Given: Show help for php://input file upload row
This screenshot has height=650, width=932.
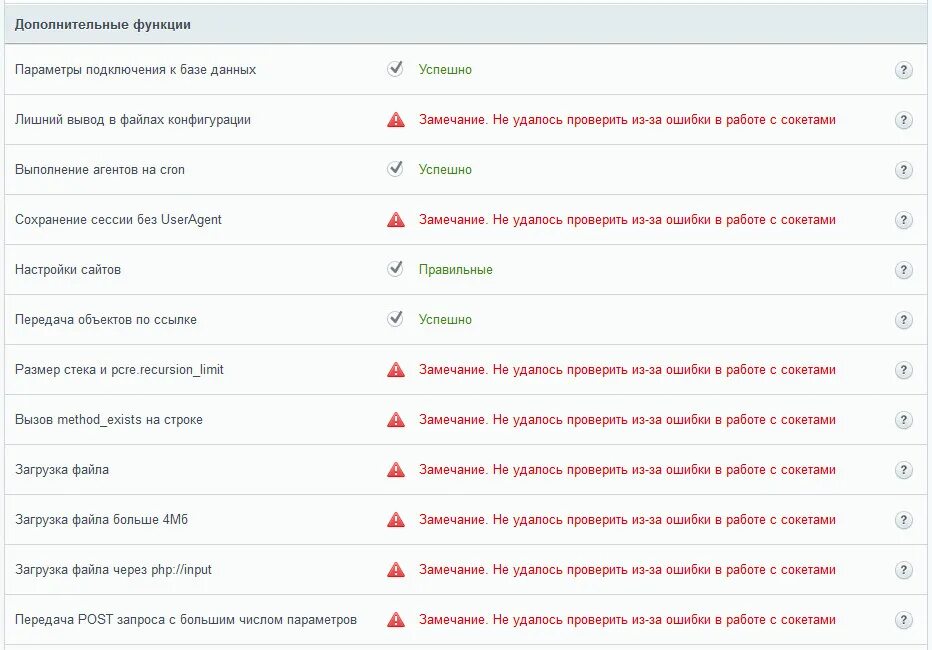Looking at the screenshot, I should coord(903,570).
